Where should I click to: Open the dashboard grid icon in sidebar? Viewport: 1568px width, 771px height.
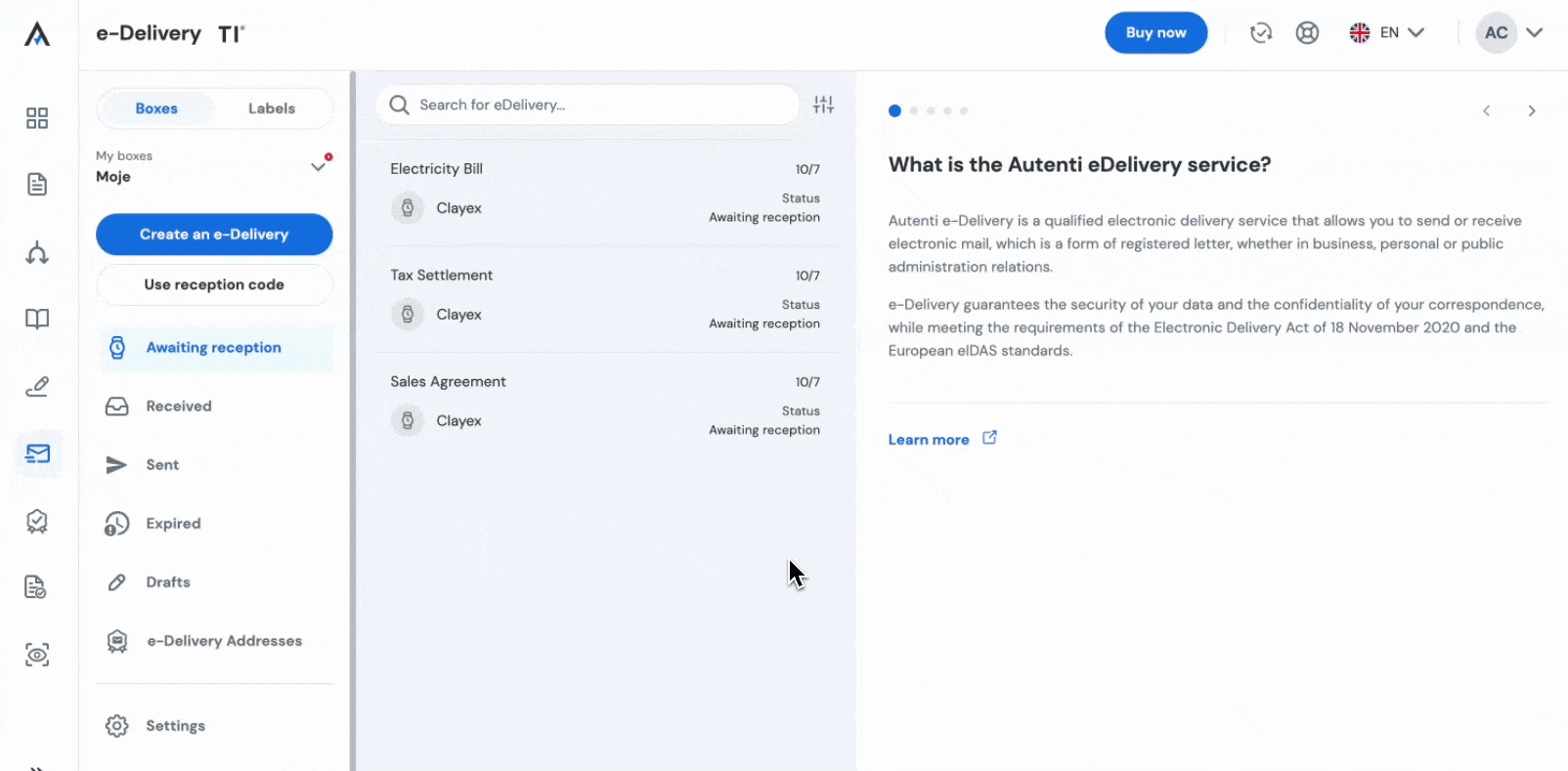37,118
